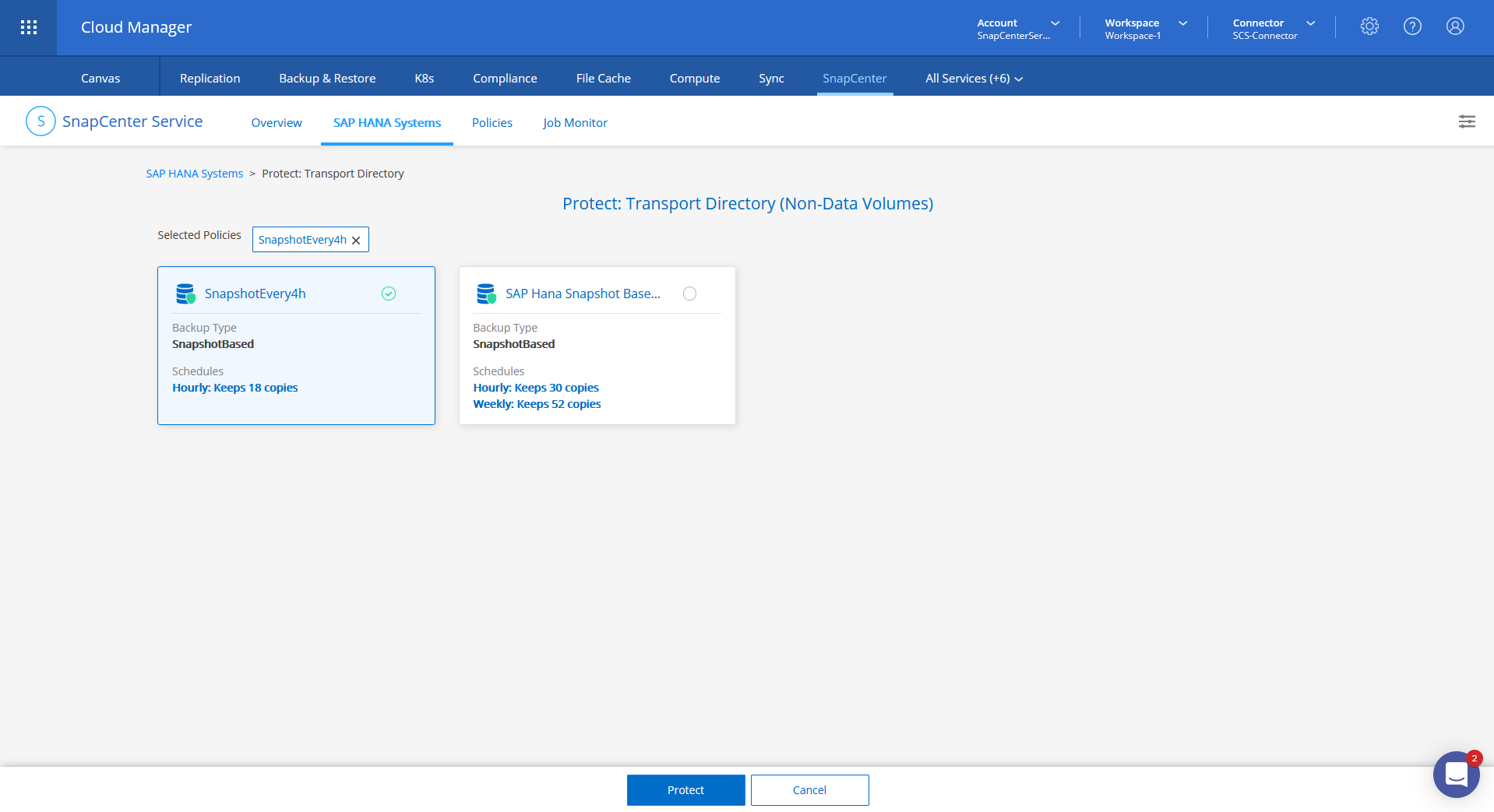Screen dimensions: 1494x812
Task: Expand the Connector dropdown
Action: pos(1310,23)
